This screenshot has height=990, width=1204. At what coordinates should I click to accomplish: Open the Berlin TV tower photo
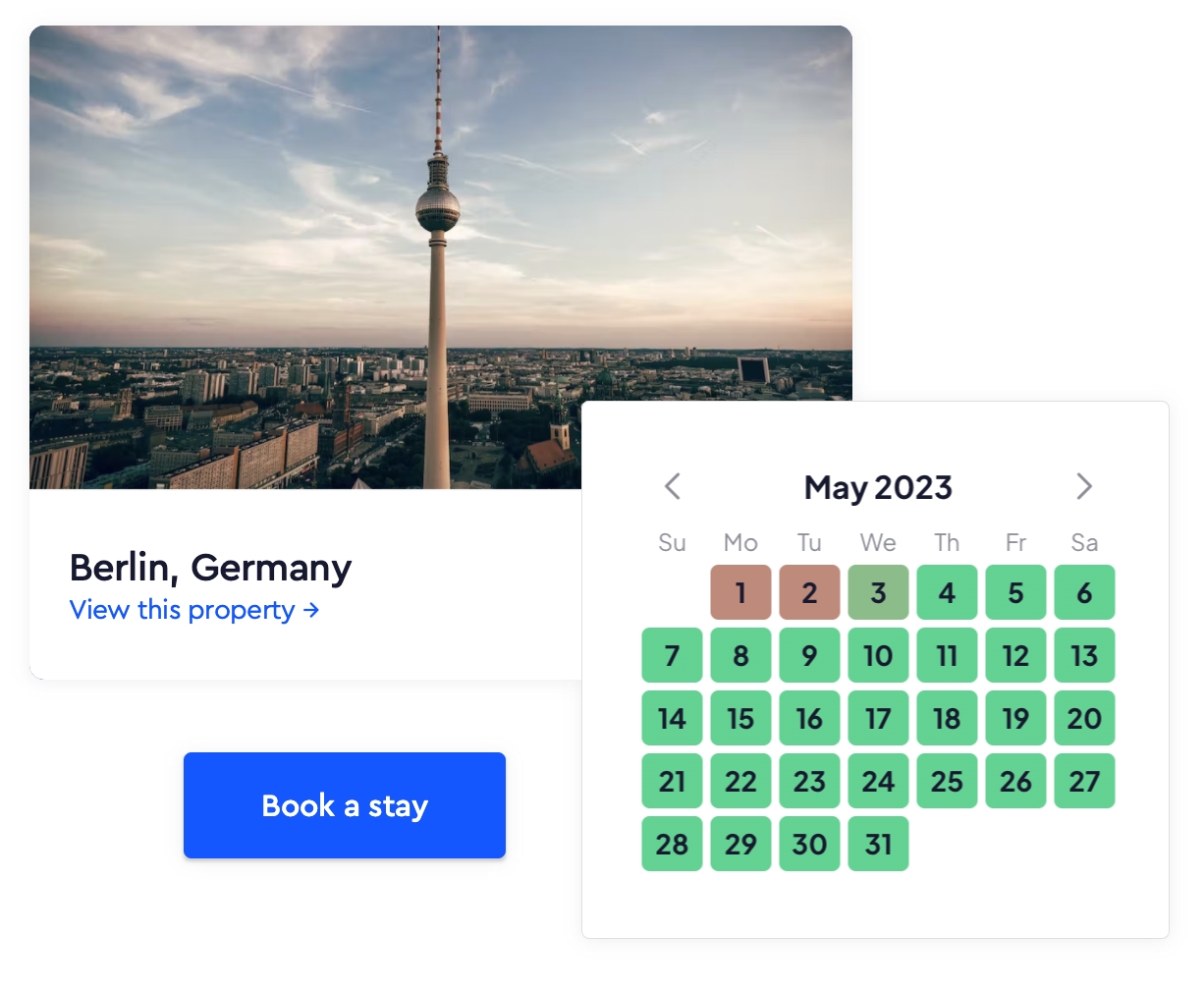pos(441,257)
